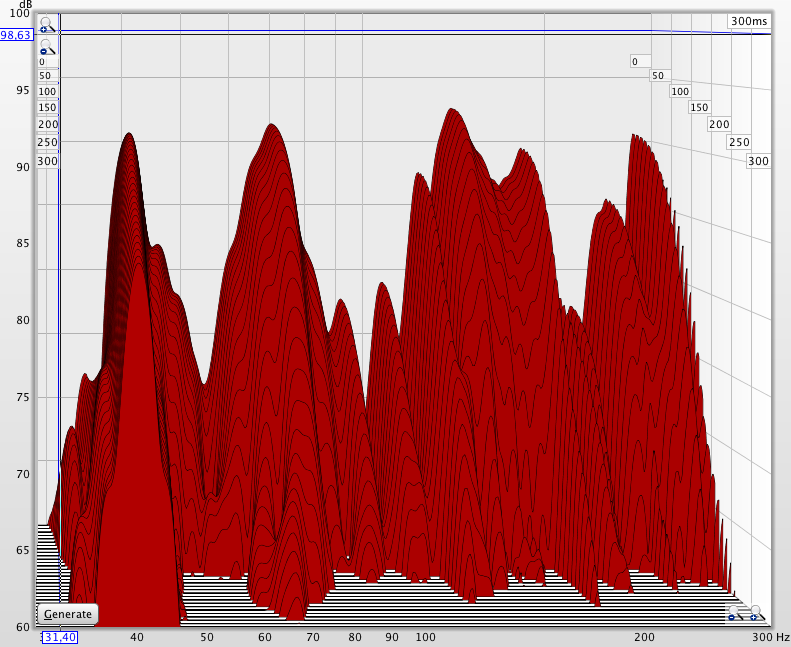
Task: Click the 50 ms label on right perspective scale
Action: pos(660,76)
